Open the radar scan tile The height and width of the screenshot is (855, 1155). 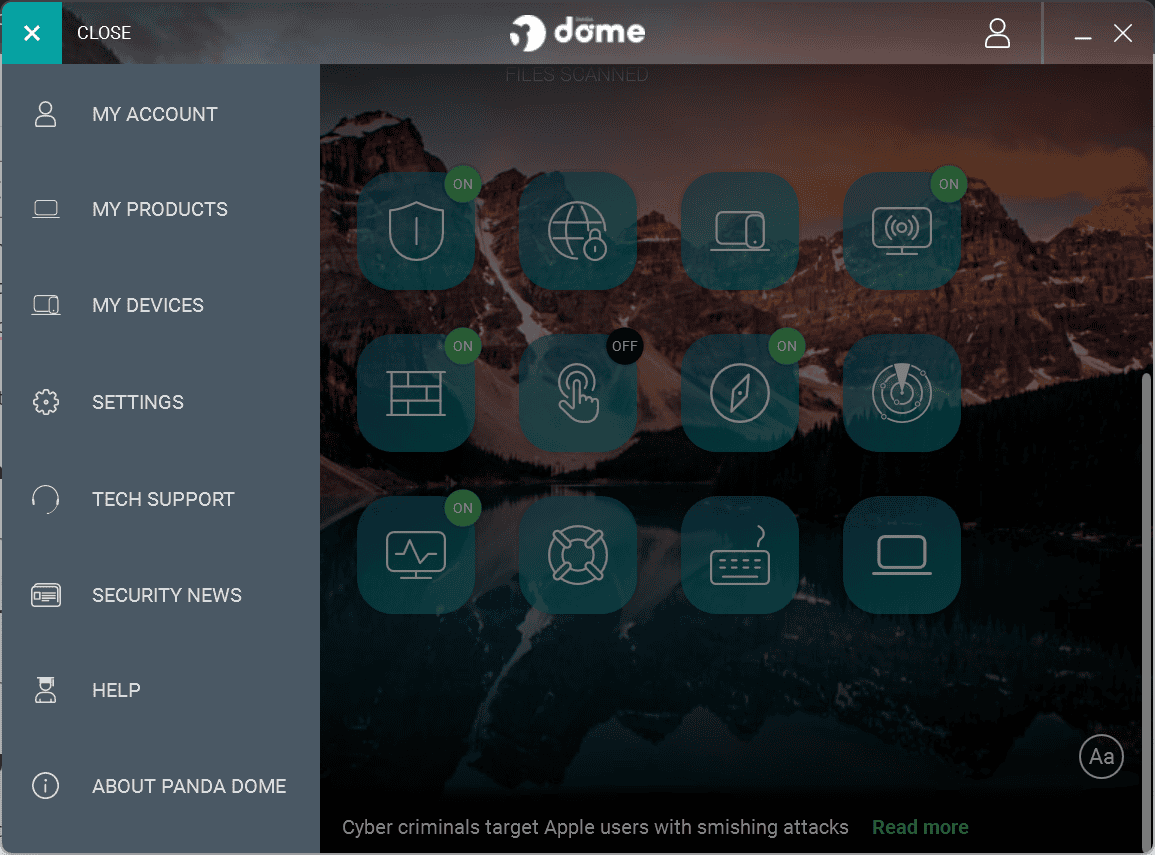tap(902, 393)
